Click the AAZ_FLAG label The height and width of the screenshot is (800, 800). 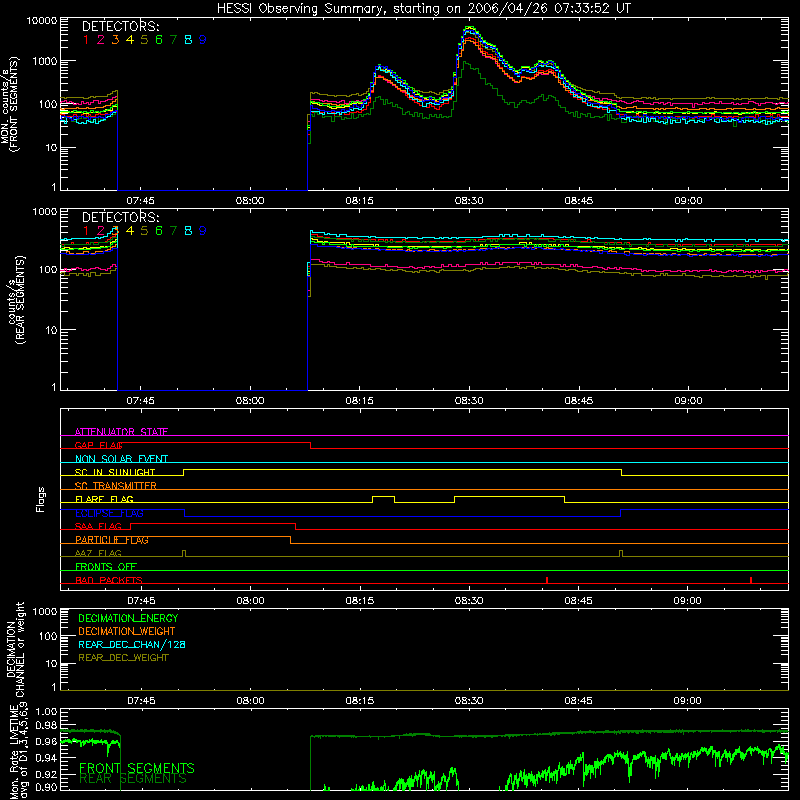pyautogui.click(x=98, y=553)
